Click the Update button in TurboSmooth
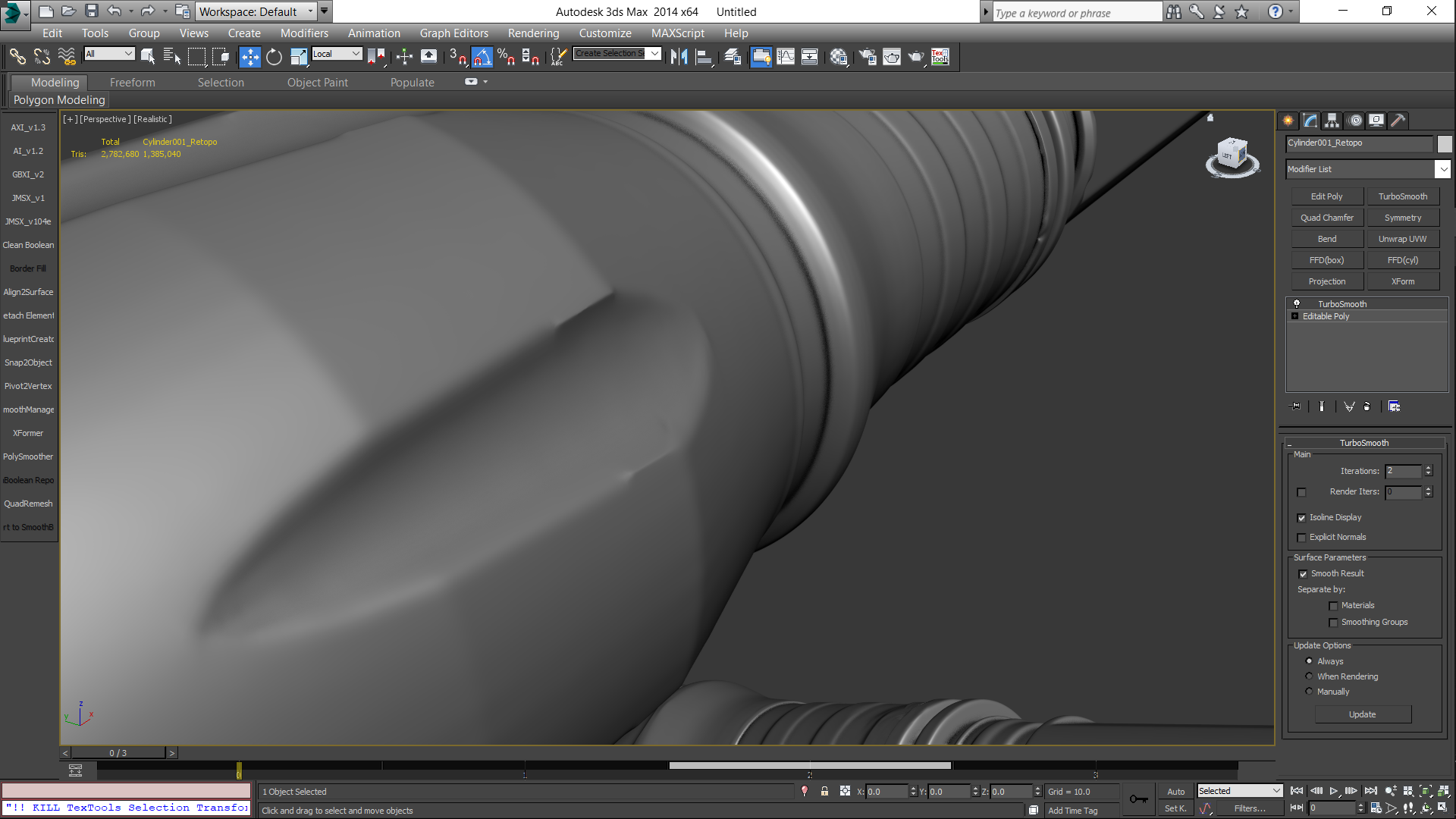This screenshot has width=1456, height=819. click(1363, 714)
